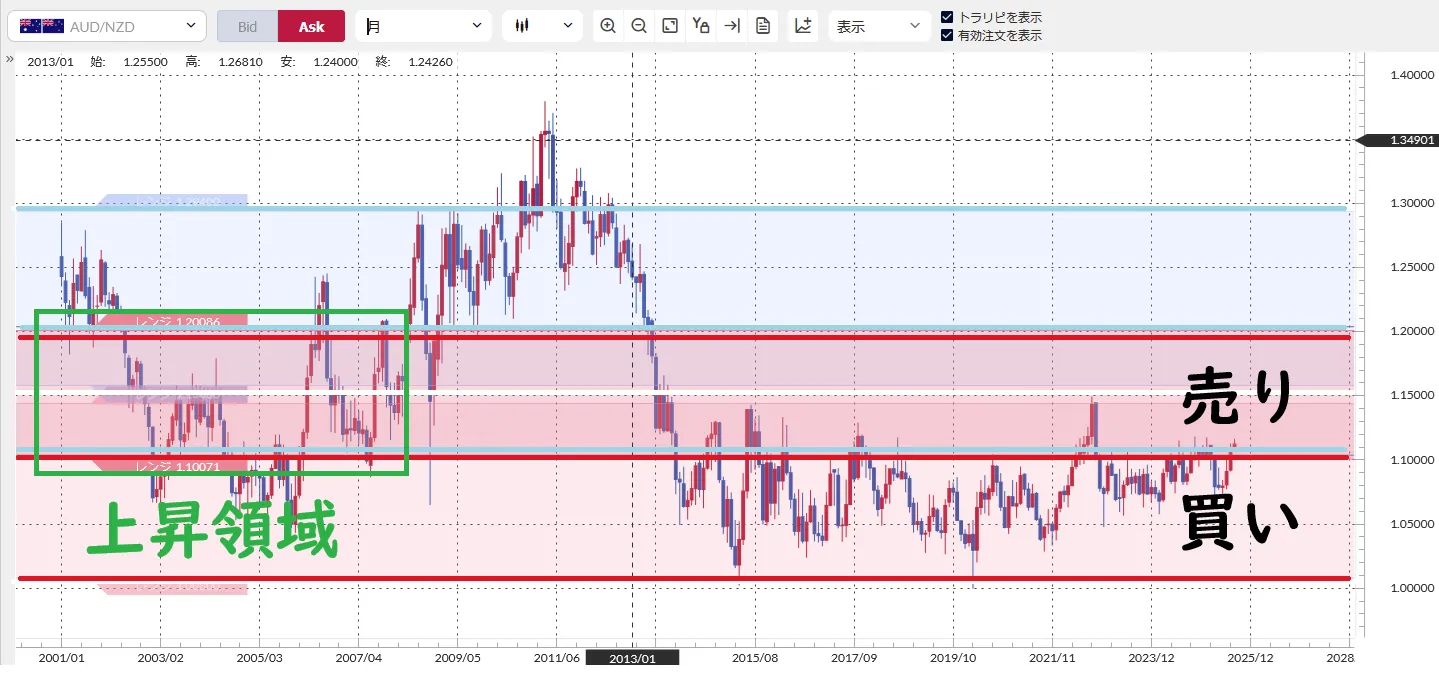Expand the side panel double-chevron
This screenshot has height=678, width=1439.
point(9,59)
